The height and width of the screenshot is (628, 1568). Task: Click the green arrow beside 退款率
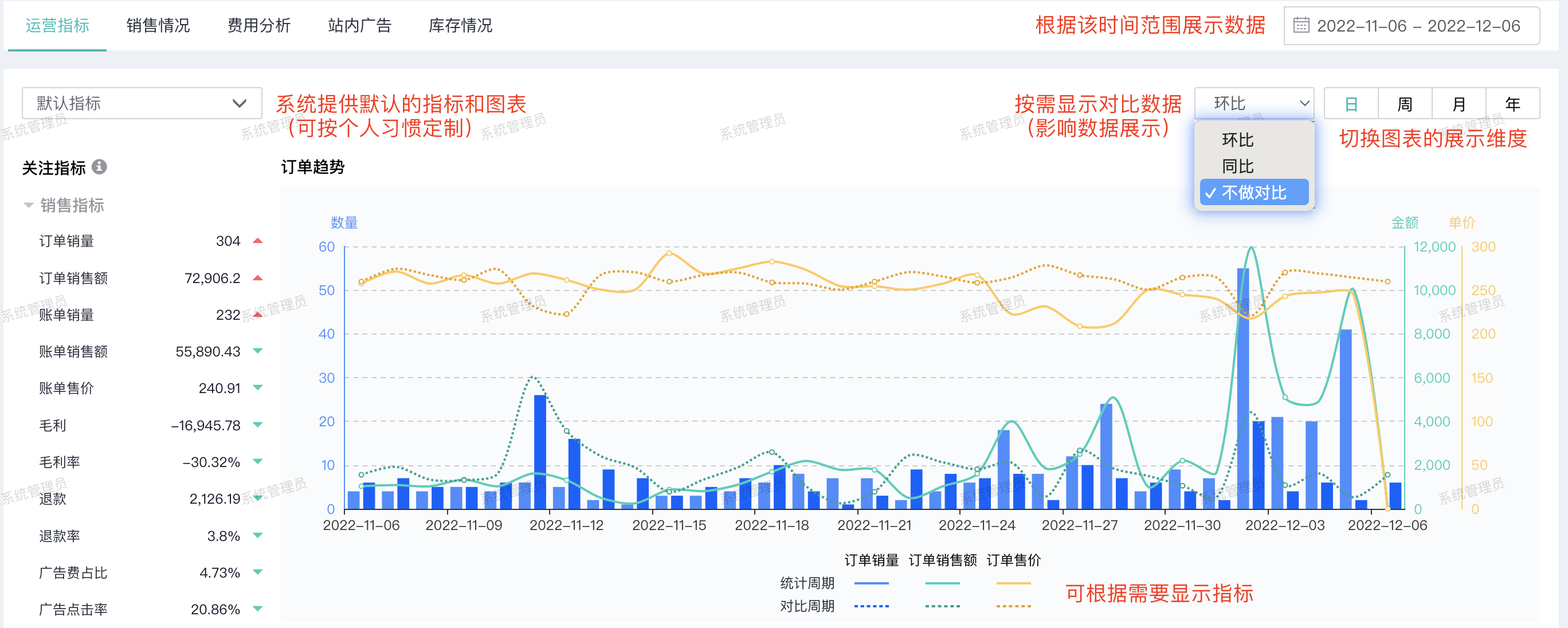click(257, 536)
